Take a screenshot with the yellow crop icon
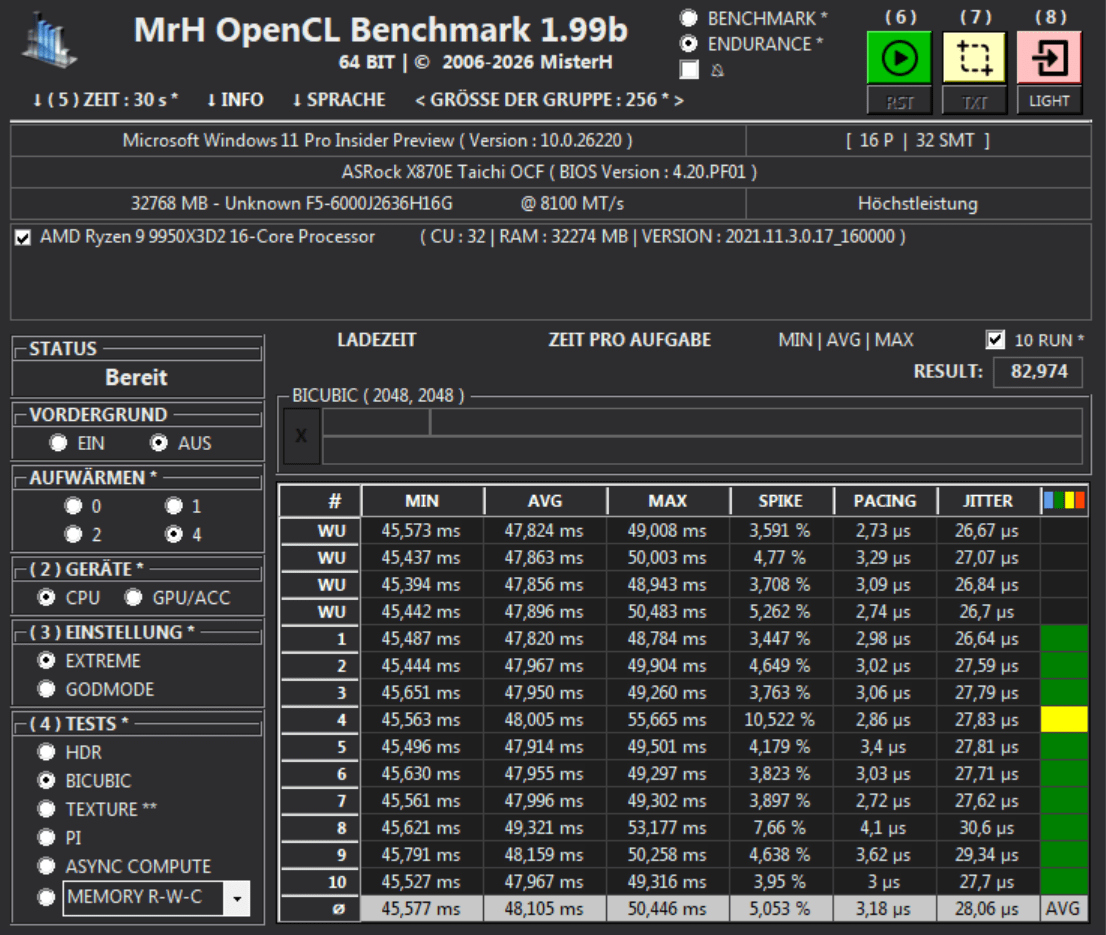 click(974, 58)
